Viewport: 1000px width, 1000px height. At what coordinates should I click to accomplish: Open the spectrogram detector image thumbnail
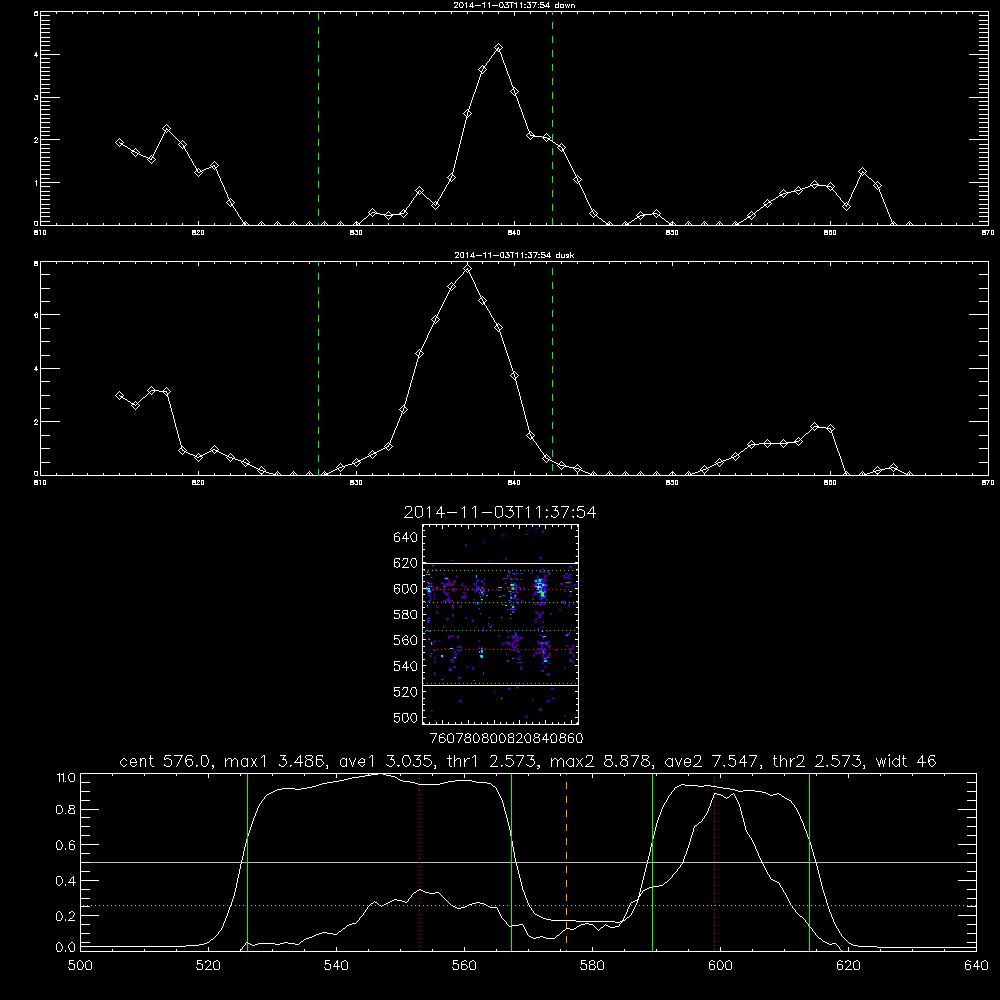(x=500, y=624)
